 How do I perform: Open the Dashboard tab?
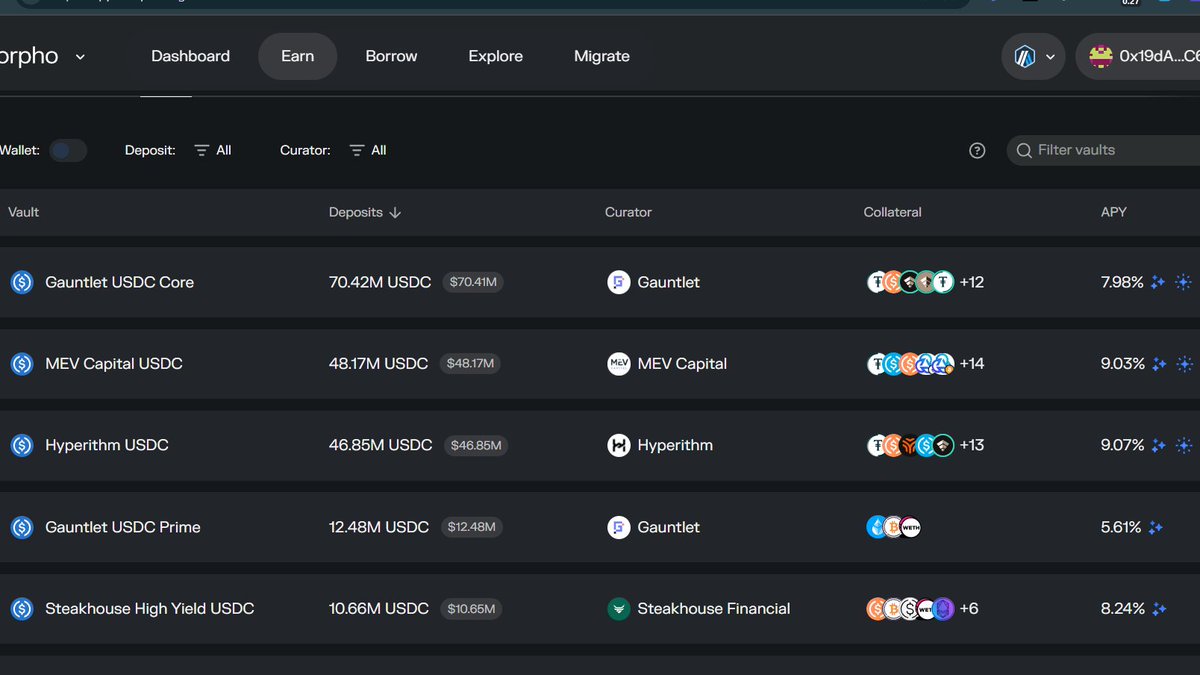[190, 56]
